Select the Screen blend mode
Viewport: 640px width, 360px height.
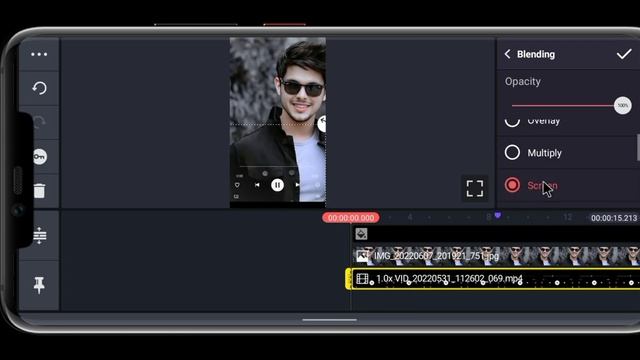567,185
